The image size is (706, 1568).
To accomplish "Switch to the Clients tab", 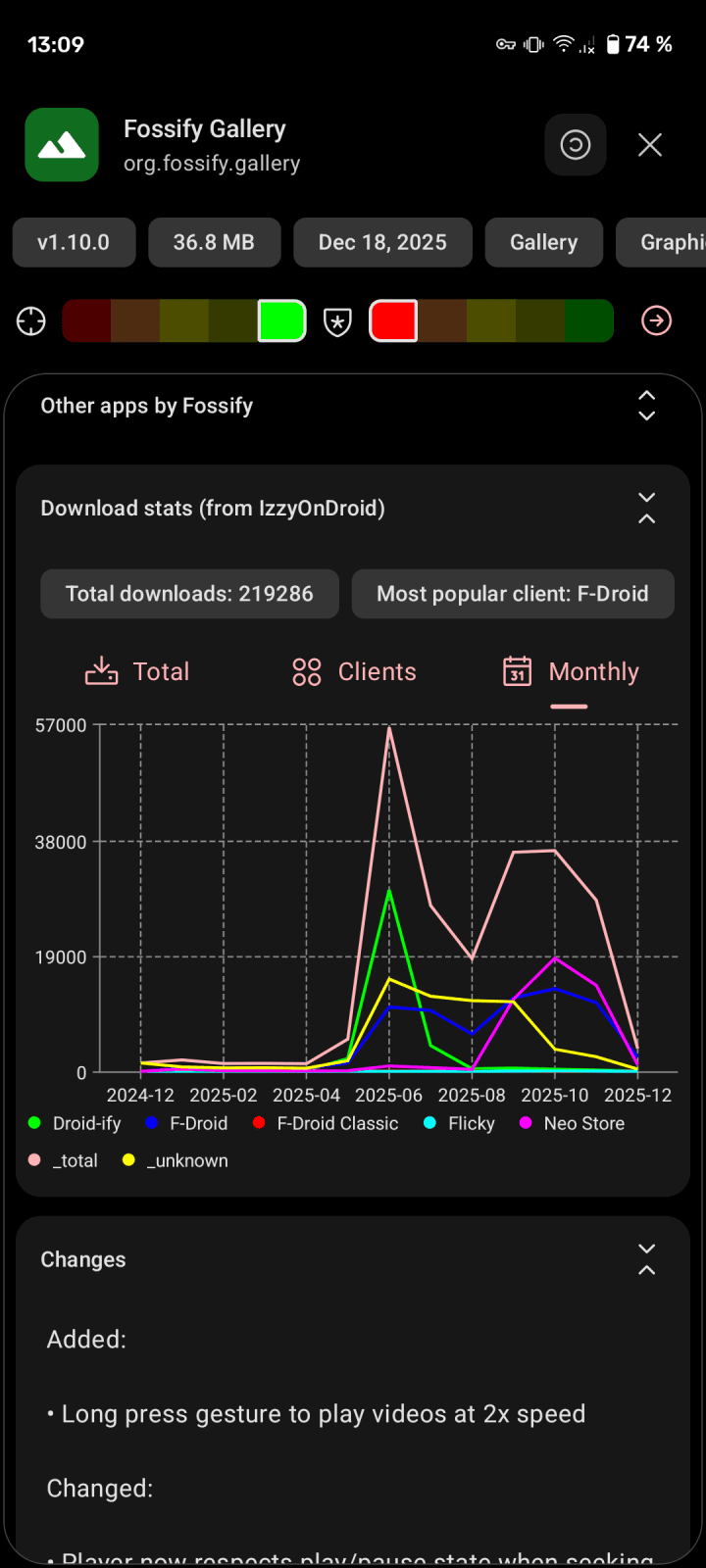I will [354, 672].
